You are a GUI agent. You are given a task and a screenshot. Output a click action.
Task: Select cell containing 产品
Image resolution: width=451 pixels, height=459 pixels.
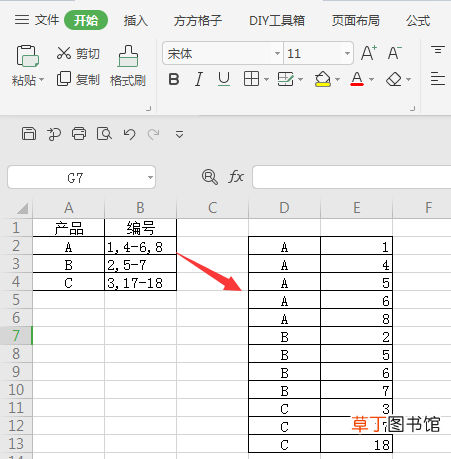pyautogui.click(x=69, y=228)
